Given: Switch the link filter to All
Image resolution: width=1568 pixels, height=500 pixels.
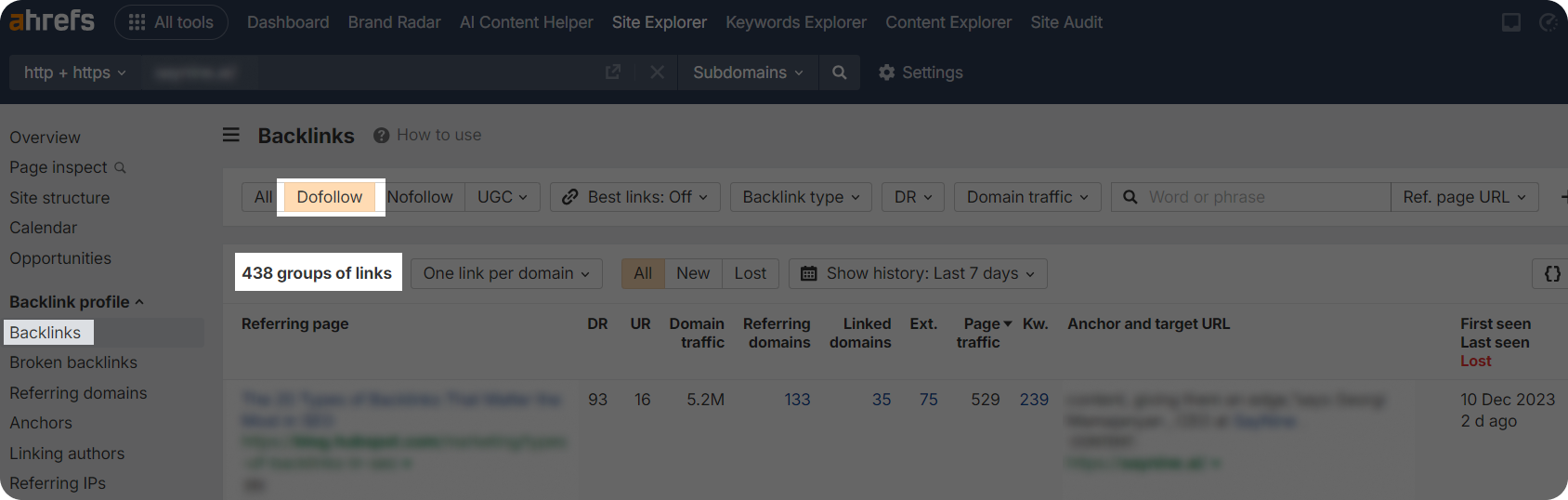Looking at the screenshot, I should [x=263, y=197].
